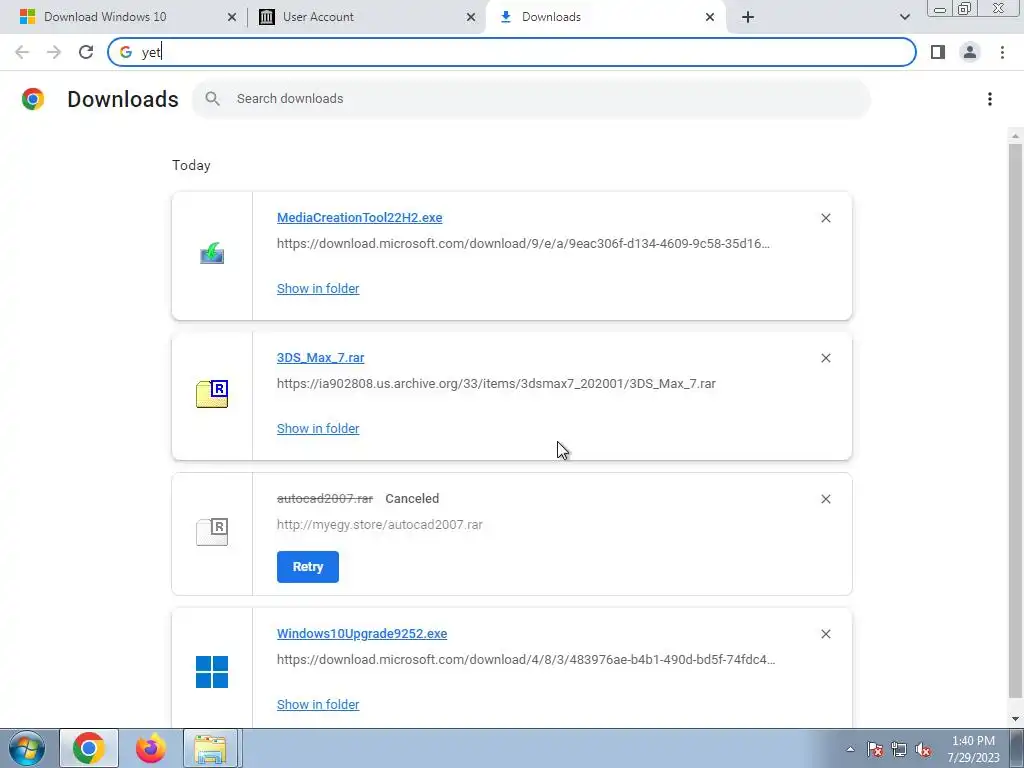
Task: Close the Download Windows 10 tab
Action: 231,17
